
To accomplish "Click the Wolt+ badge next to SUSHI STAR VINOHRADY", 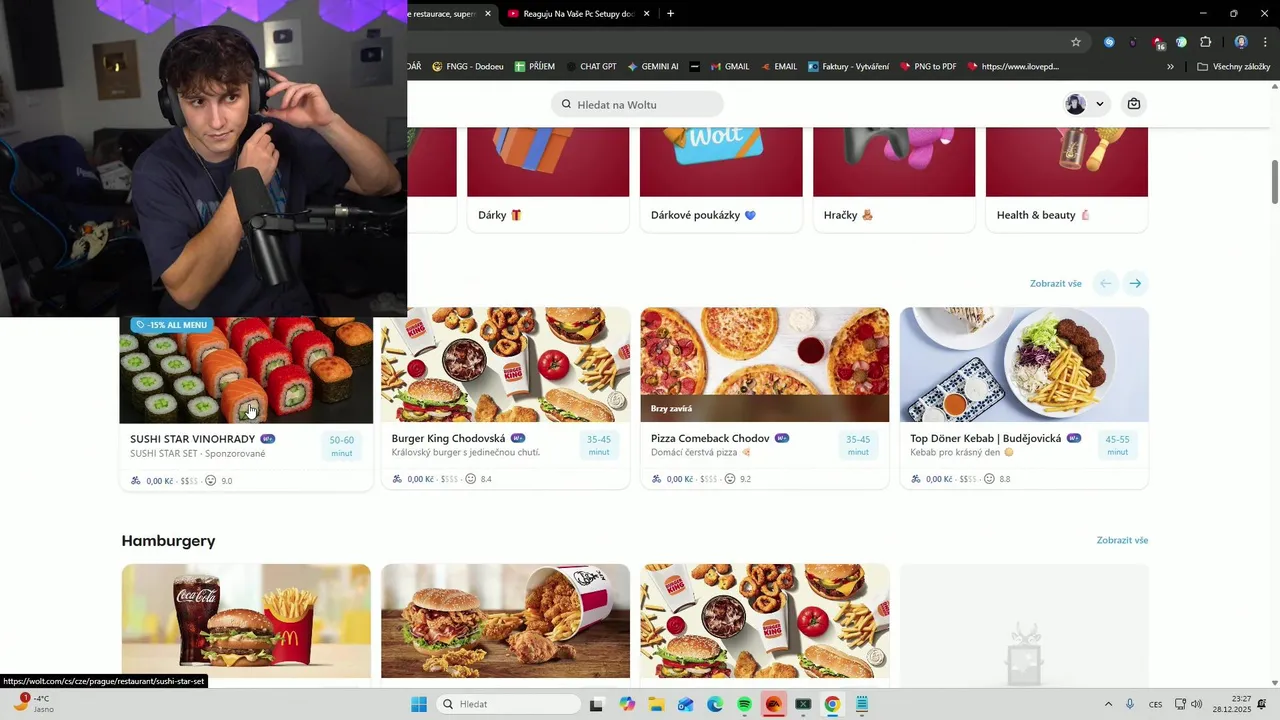I will 268,439.
